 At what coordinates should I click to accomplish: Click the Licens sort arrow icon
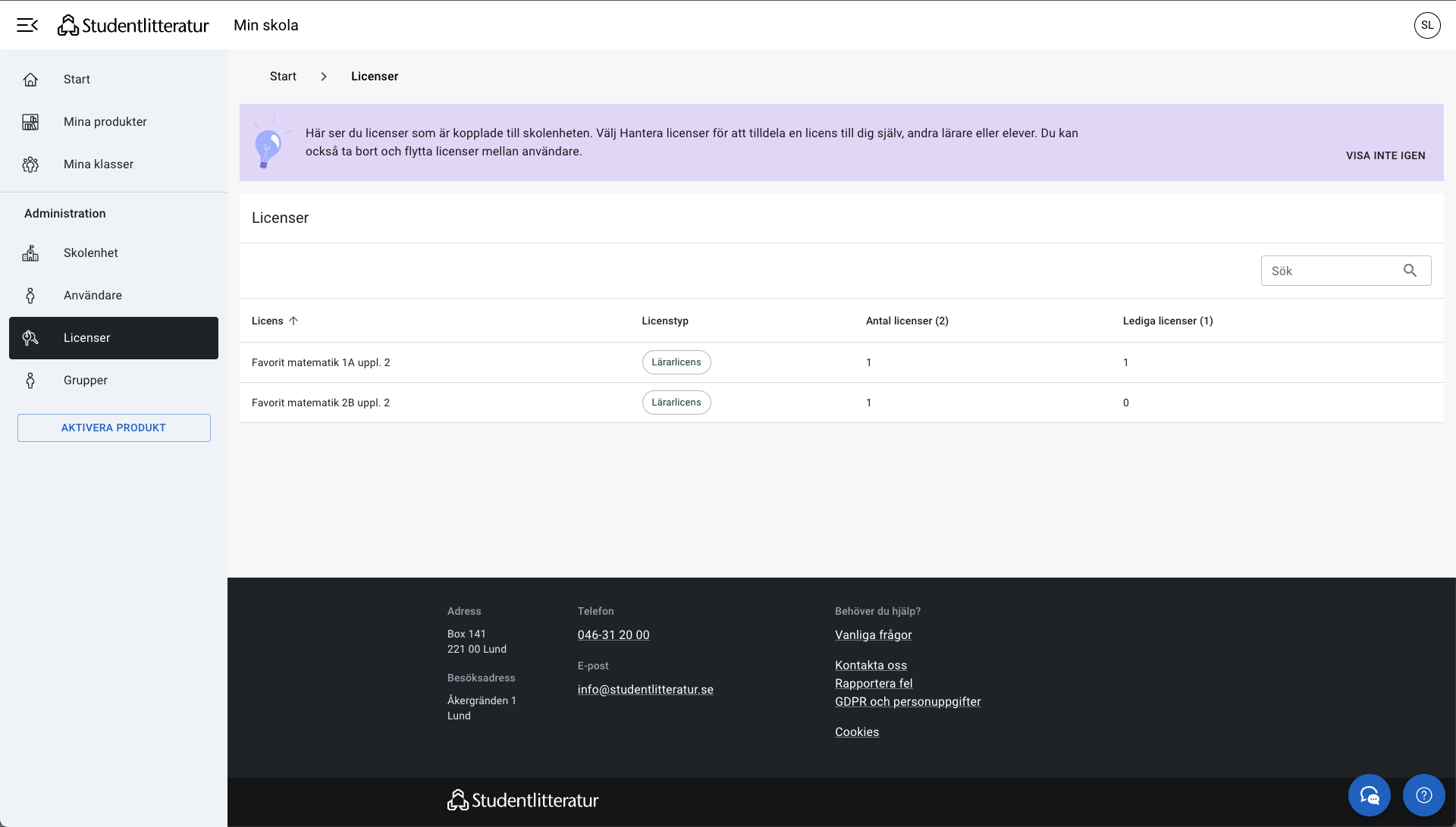coord(293,321)
